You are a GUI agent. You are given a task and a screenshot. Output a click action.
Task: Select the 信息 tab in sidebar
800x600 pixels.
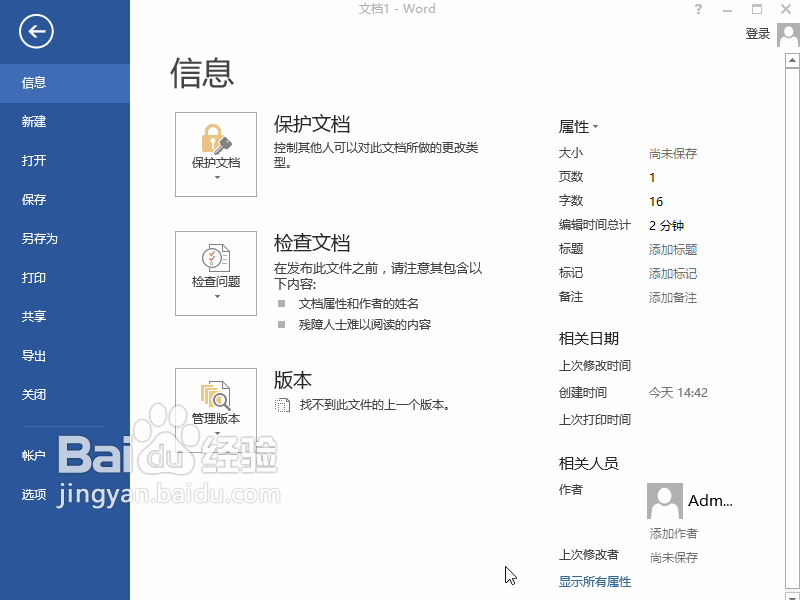pos(65,83)
